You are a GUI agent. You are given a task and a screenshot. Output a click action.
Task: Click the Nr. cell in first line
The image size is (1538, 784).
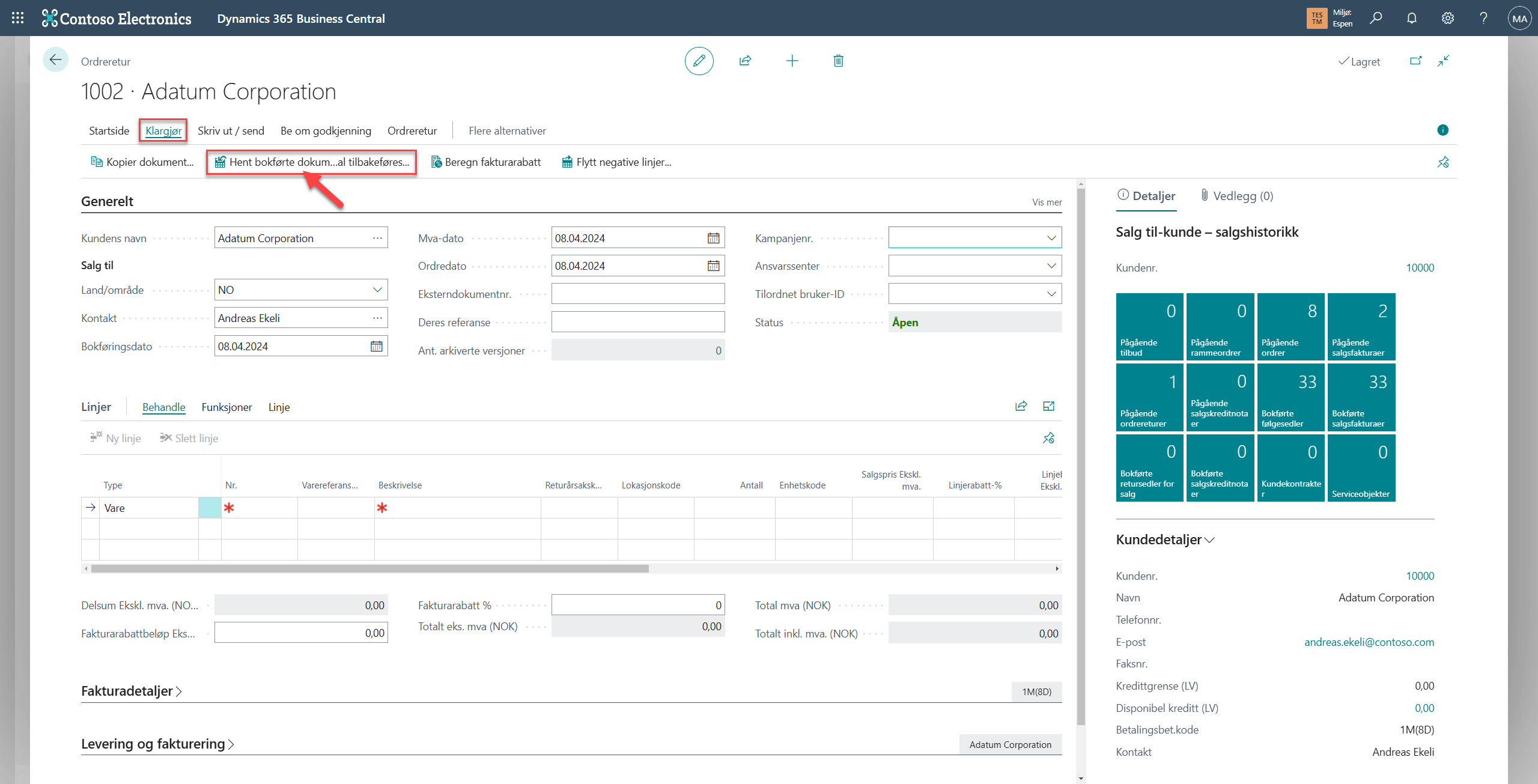[260, 508]
